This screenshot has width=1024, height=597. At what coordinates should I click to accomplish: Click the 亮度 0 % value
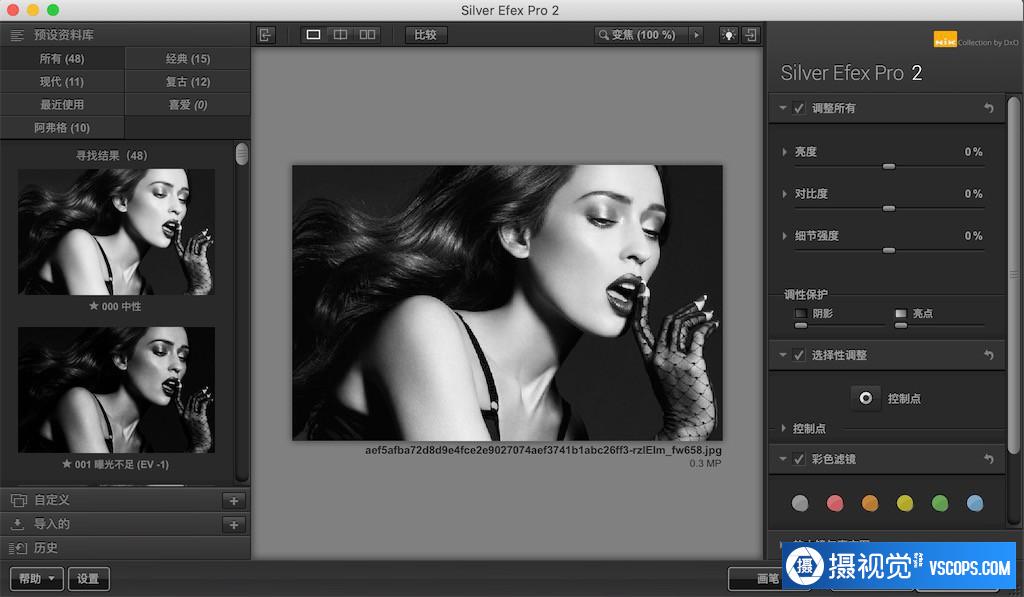point(974,152)
